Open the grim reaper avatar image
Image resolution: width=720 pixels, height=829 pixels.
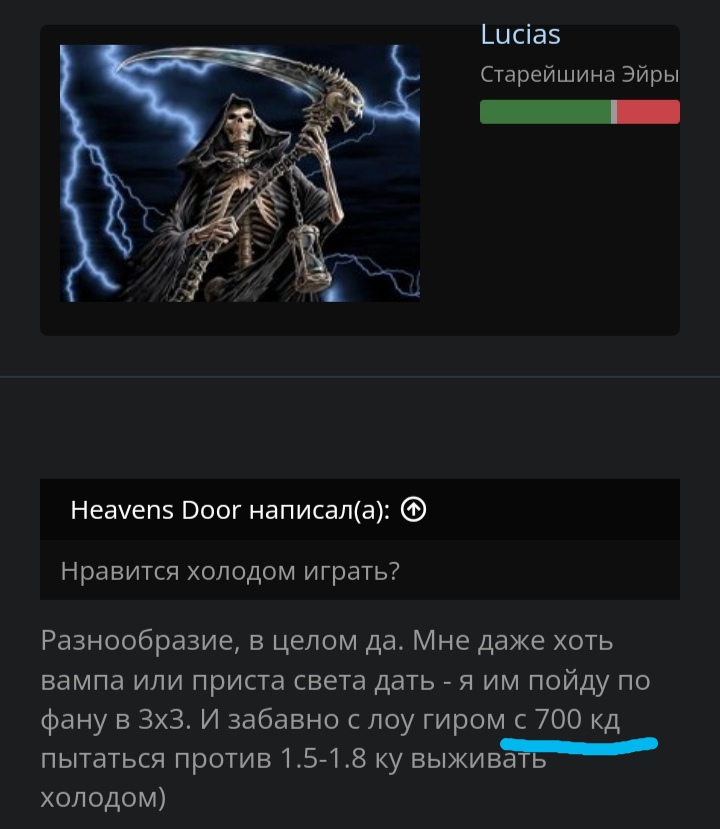[x=240, y=173]
